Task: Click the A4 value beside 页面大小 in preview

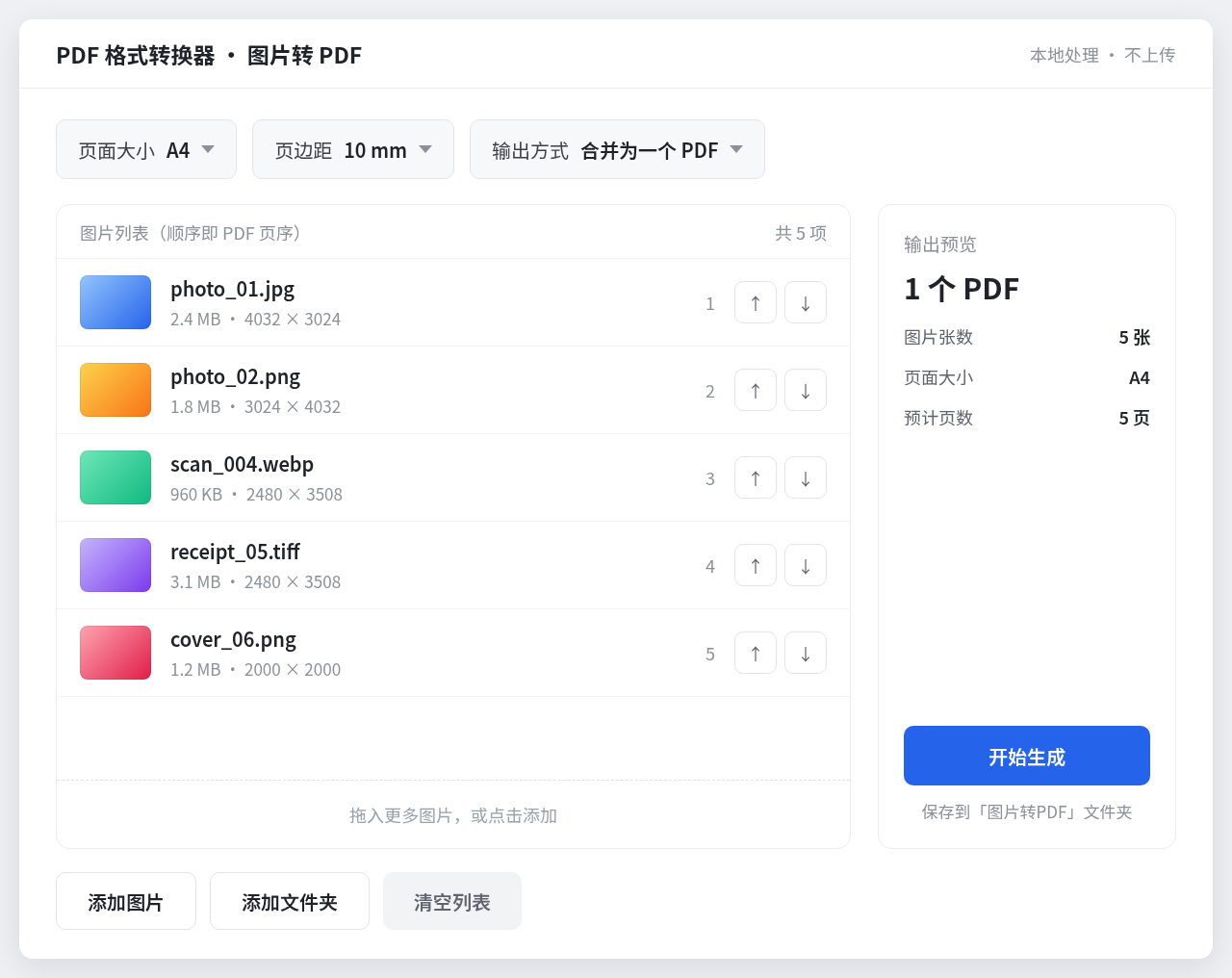Action: click(x=1140, y=377)
